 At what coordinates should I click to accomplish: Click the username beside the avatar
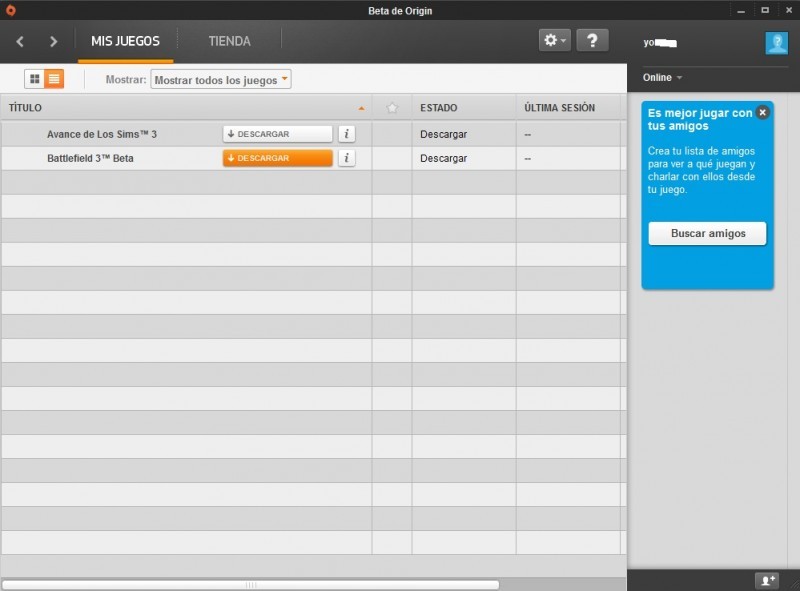[660, 43]
